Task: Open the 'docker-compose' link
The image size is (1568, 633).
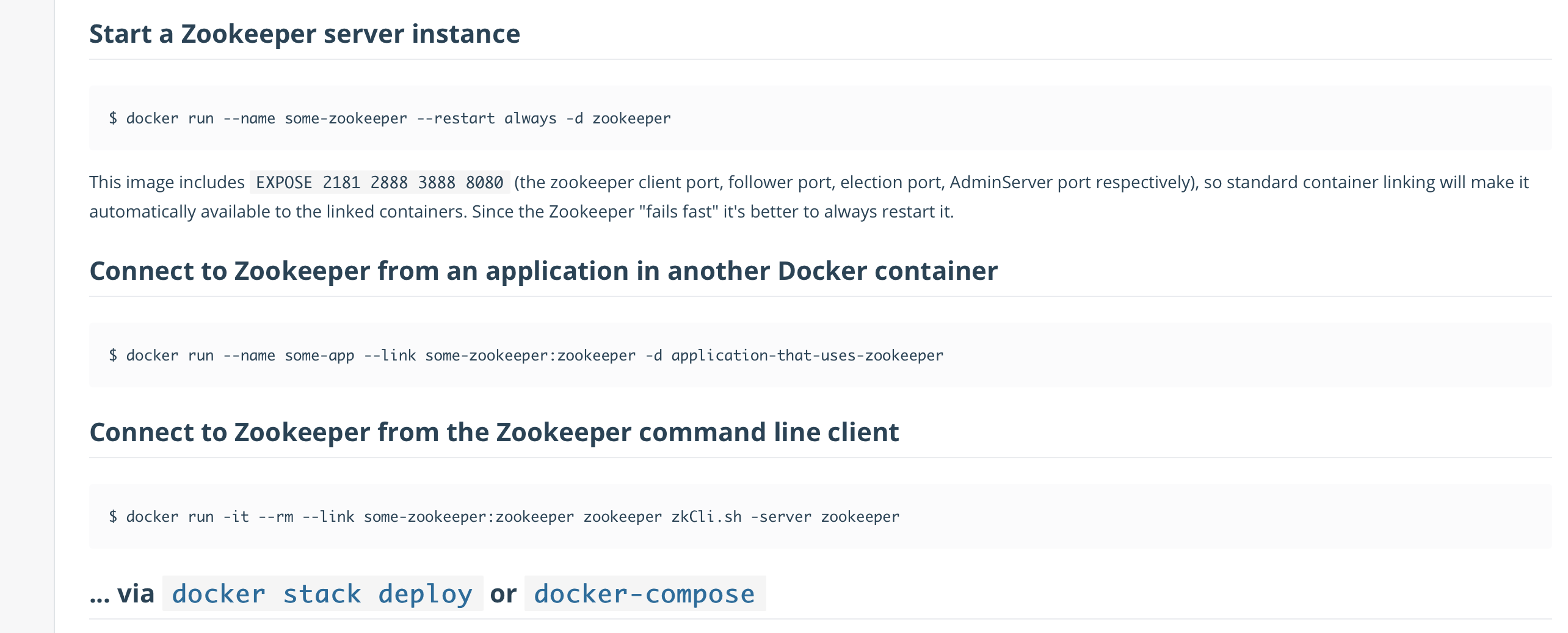Action: click(x=645, y=594)
